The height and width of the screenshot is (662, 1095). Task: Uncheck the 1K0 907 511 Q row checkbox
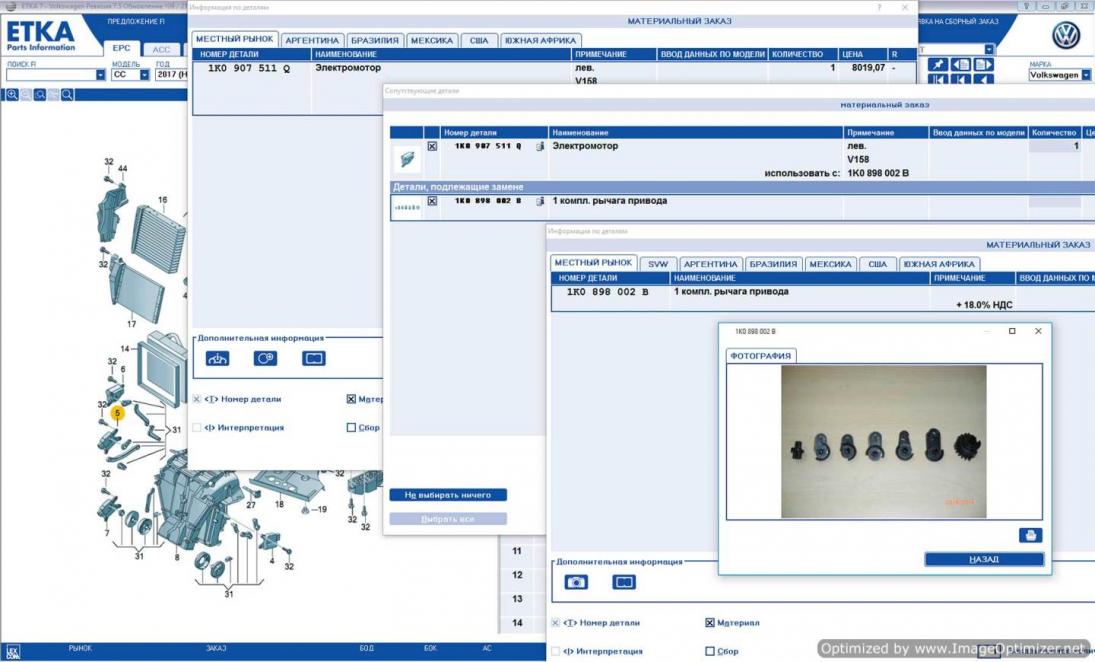(x=432, y=147)
